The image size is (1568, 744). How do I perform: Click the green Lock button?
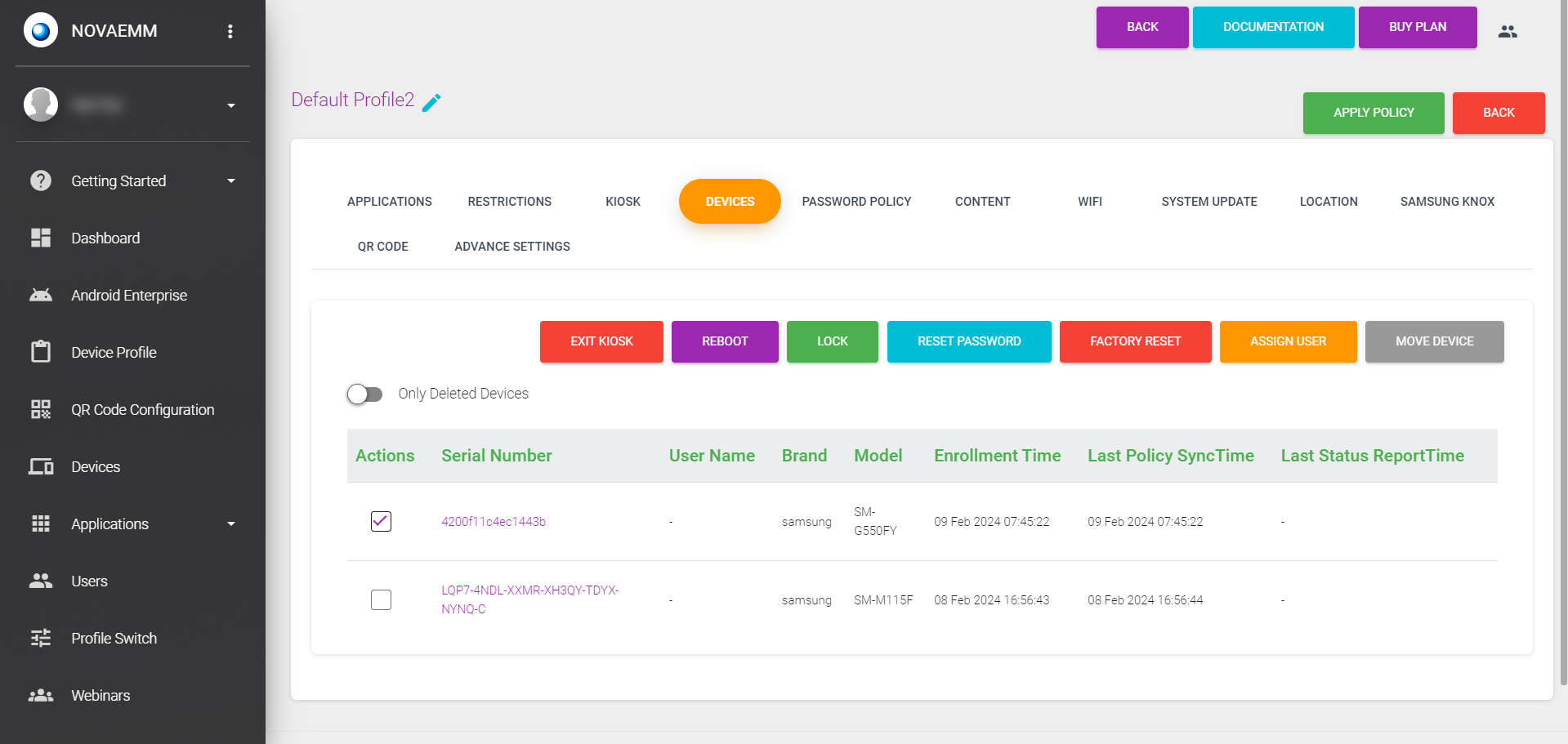pos(833,341)
